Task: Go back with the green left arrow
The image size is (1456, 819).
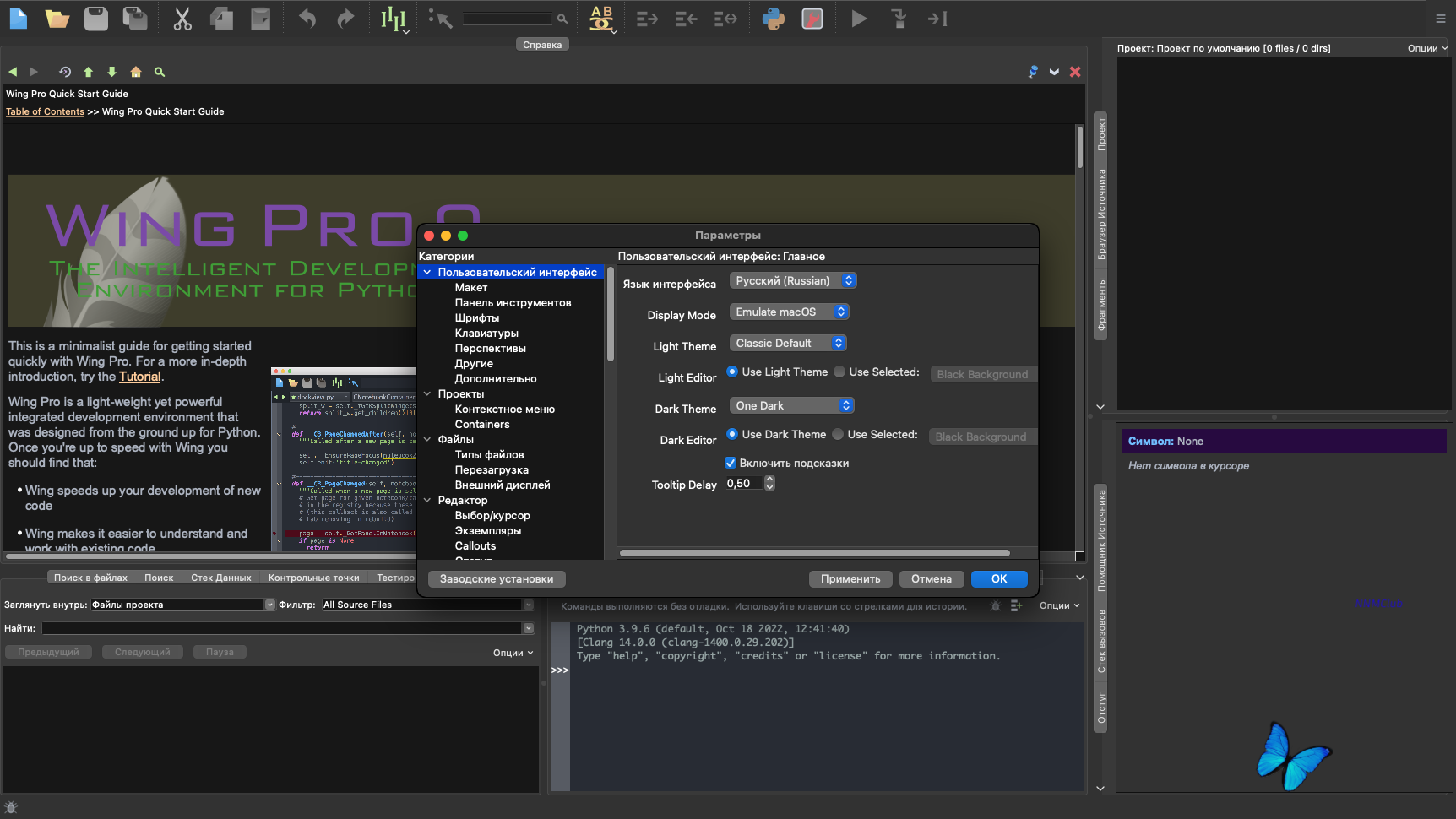Action: (13, 72)
